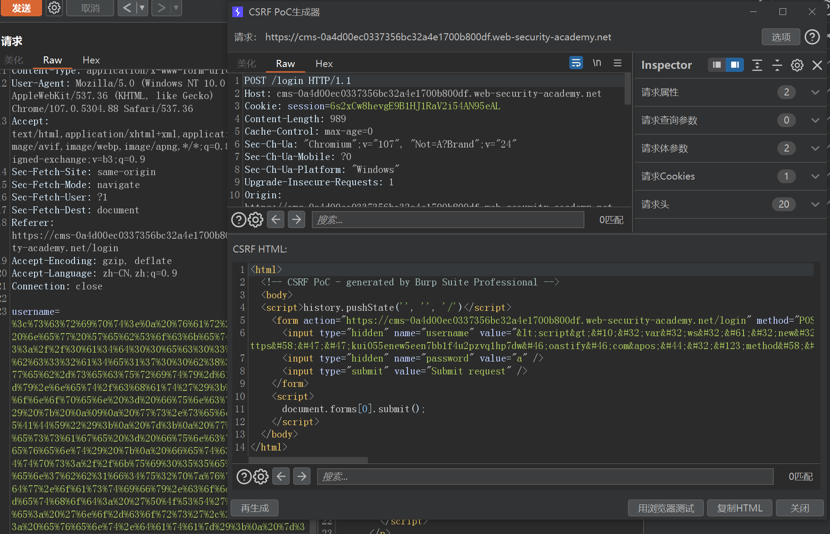Click the orange 发送 send button

tap(21, 8)
